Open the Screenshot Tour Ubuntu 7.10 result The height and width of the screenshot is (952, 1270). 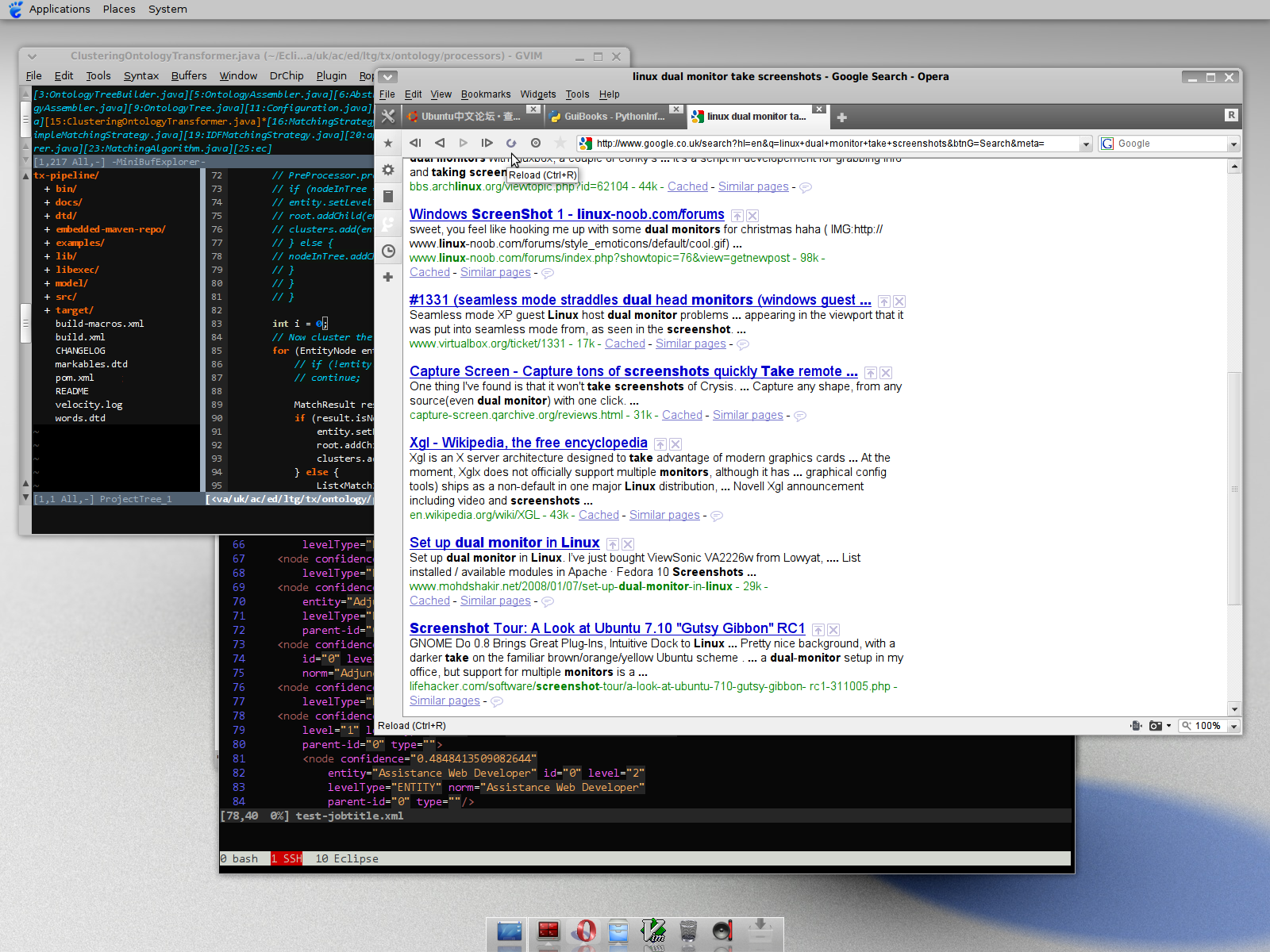click(x=607, y=628)
